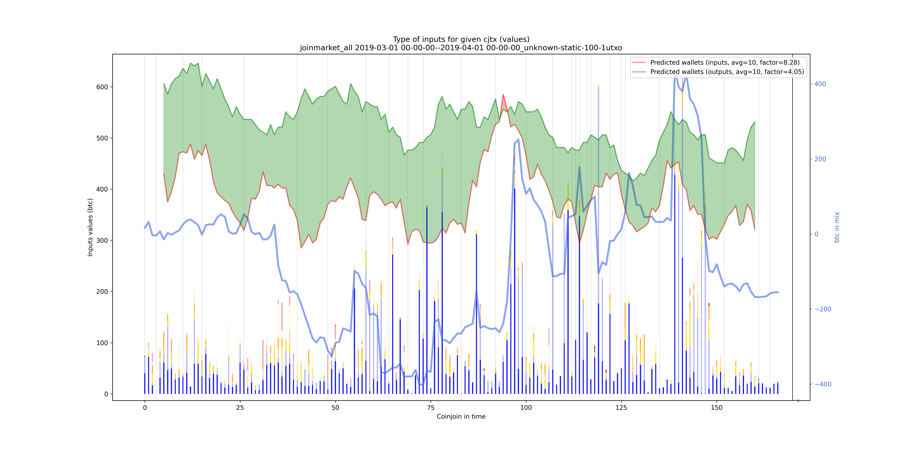The height and width of the screenshot is (450, 900).
Task: Click x-axis tick label '125'
Action: click(621, 407)
